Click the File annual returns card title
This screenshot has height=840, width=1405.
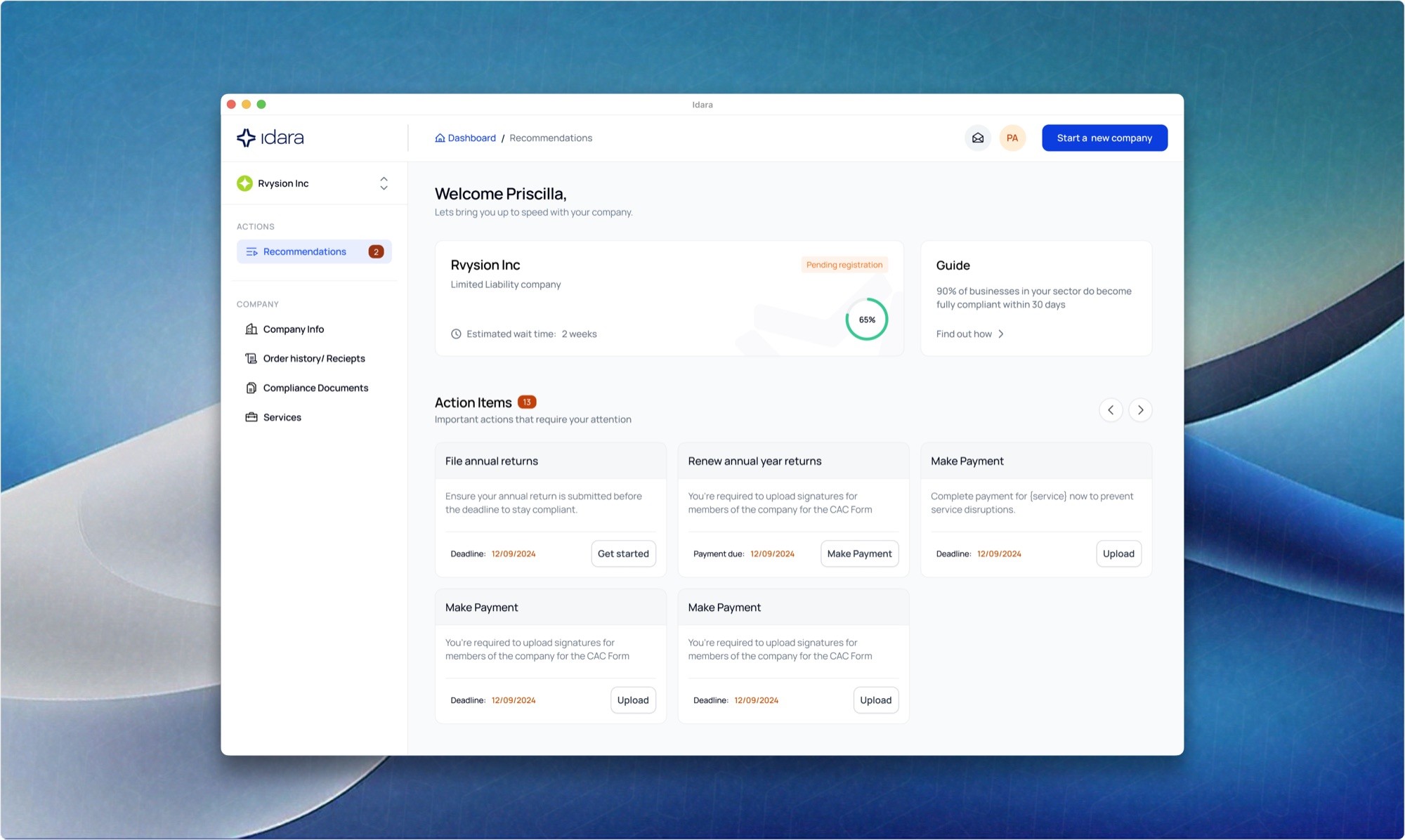[x=492, y=461]
